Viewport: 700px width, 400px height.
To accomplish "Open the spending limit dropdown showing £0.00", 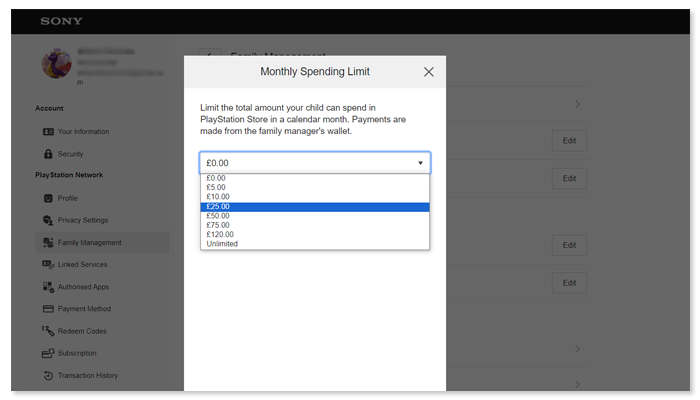I will click(x=315, y=163).
